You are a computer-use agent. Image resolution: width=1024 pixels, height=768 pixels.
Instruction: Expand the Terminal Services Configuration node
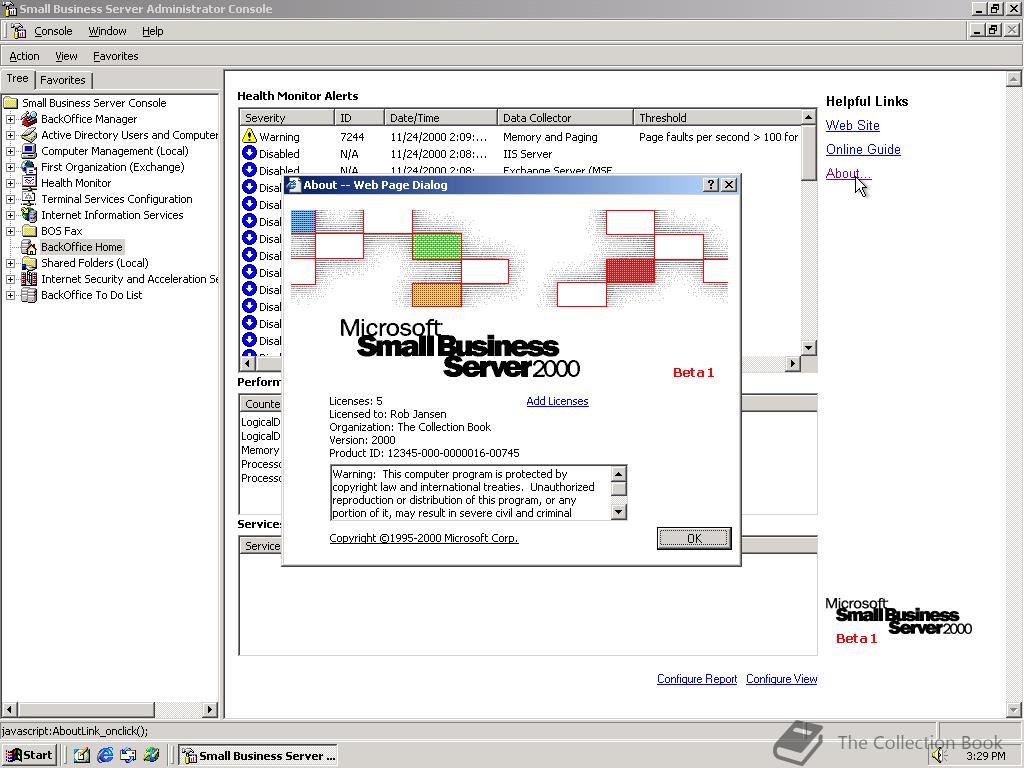click(x=10, y=199)
